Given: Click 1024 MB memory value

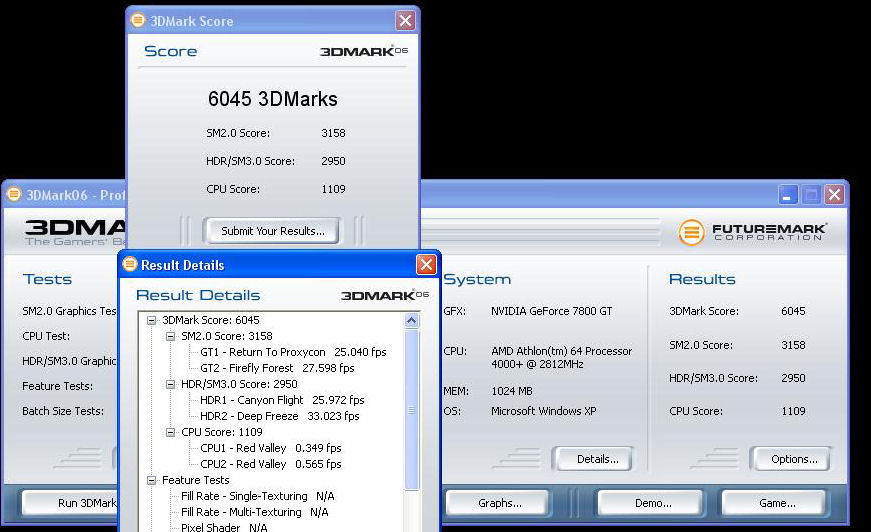Looking at the screenshot, I should click(512, 392).
